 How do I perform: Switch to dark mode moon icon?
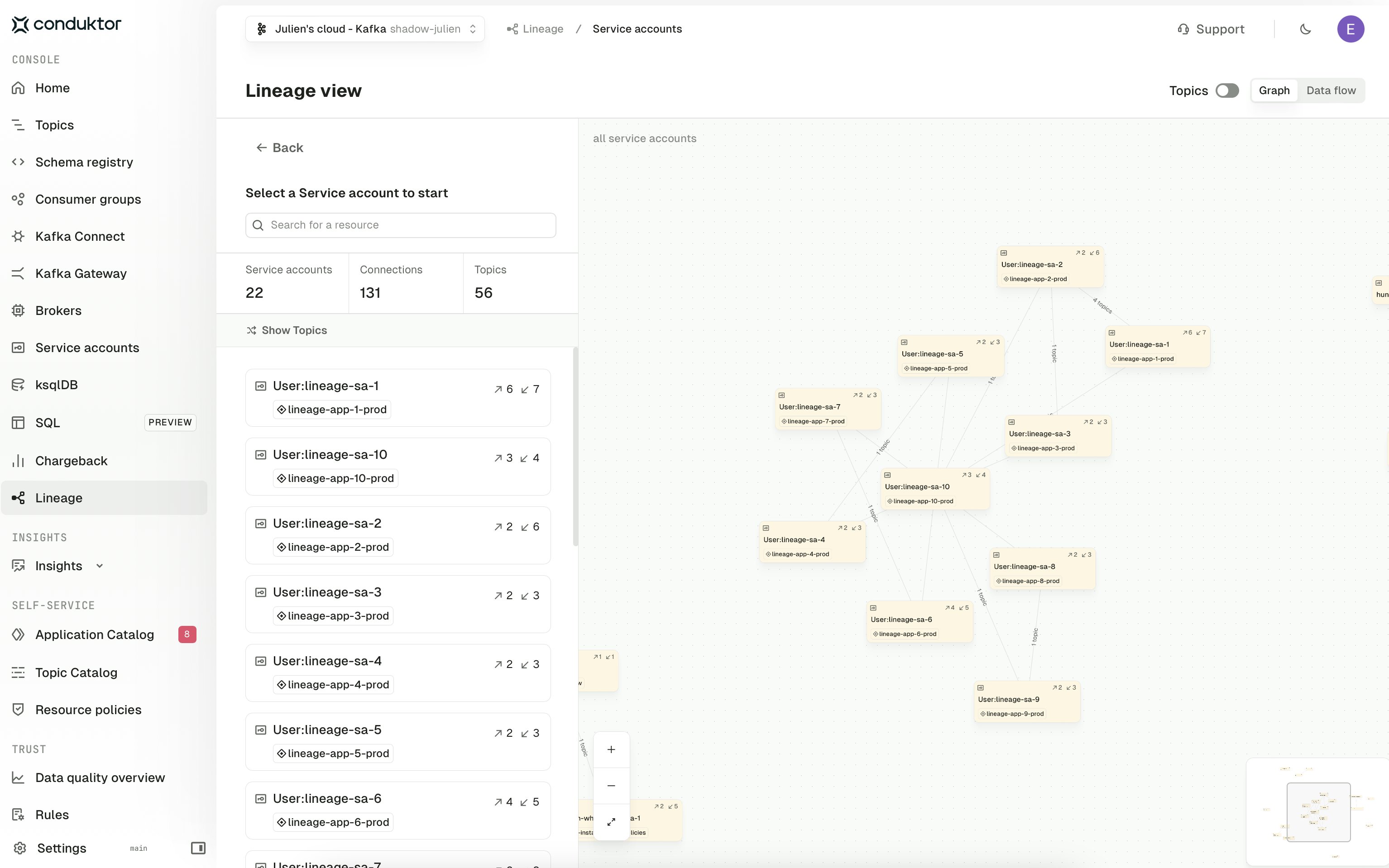pos(1305,29)
